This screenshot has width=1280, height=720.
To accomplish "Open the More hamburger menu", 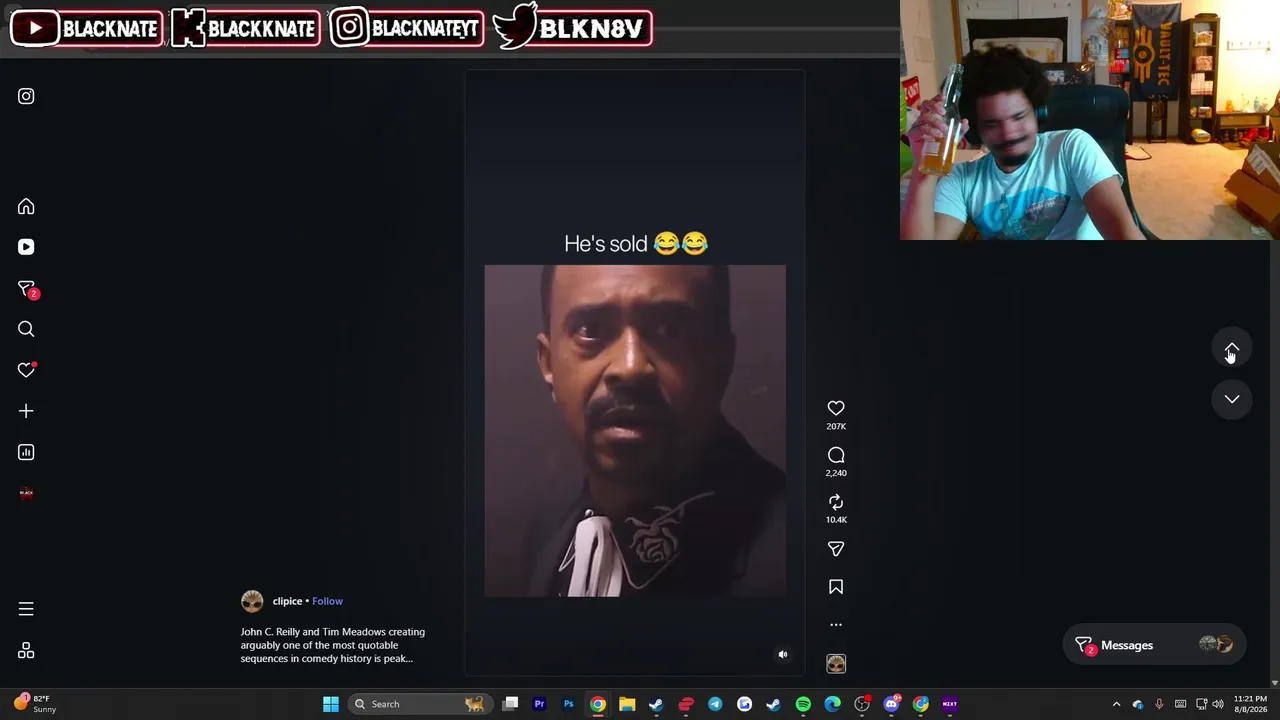I will [x=26, y=609].
